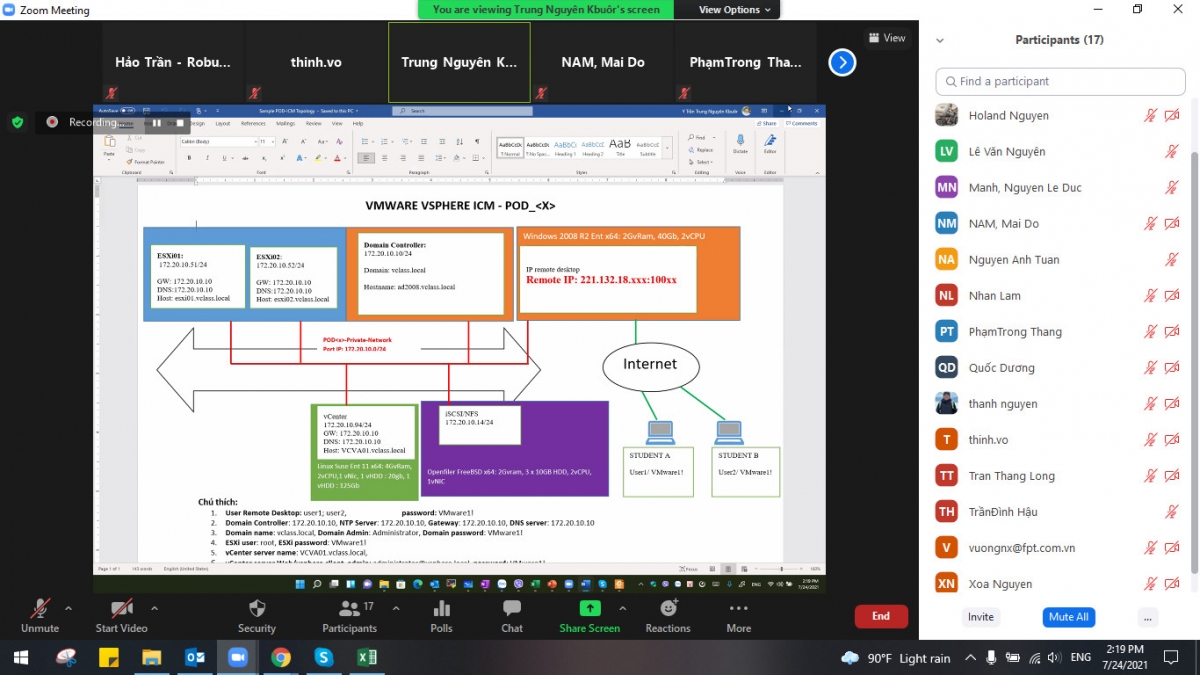Stop the recording
The width and height of the screenshot is (1200, 675).
click(x=180, y=123)
